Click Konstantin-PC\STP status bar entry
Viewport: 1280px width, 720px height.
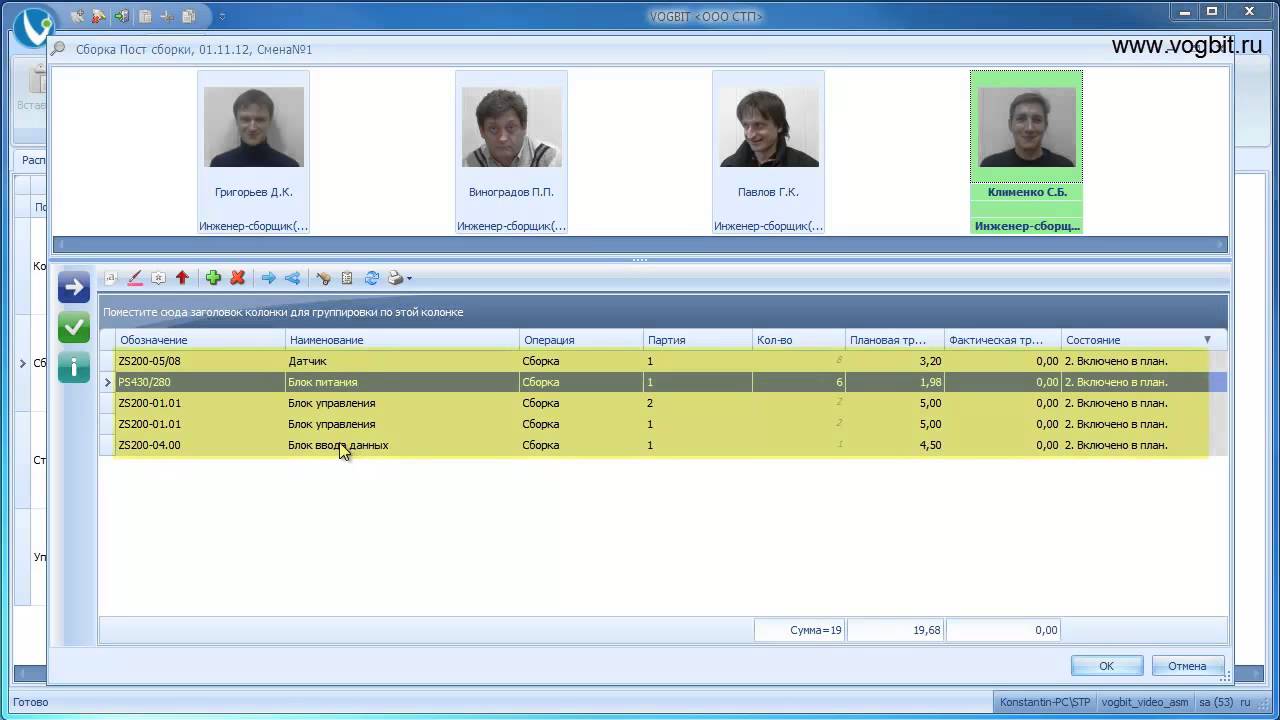click(x=1045, y=702)
